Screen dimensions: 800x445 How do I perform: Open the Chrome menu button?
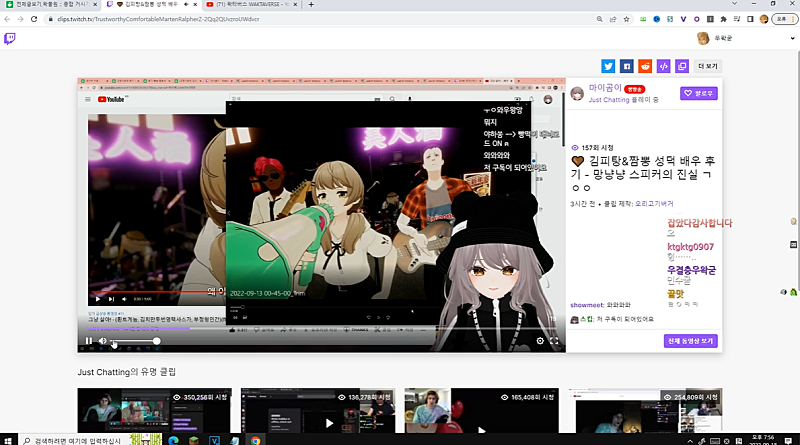(784, 19)
